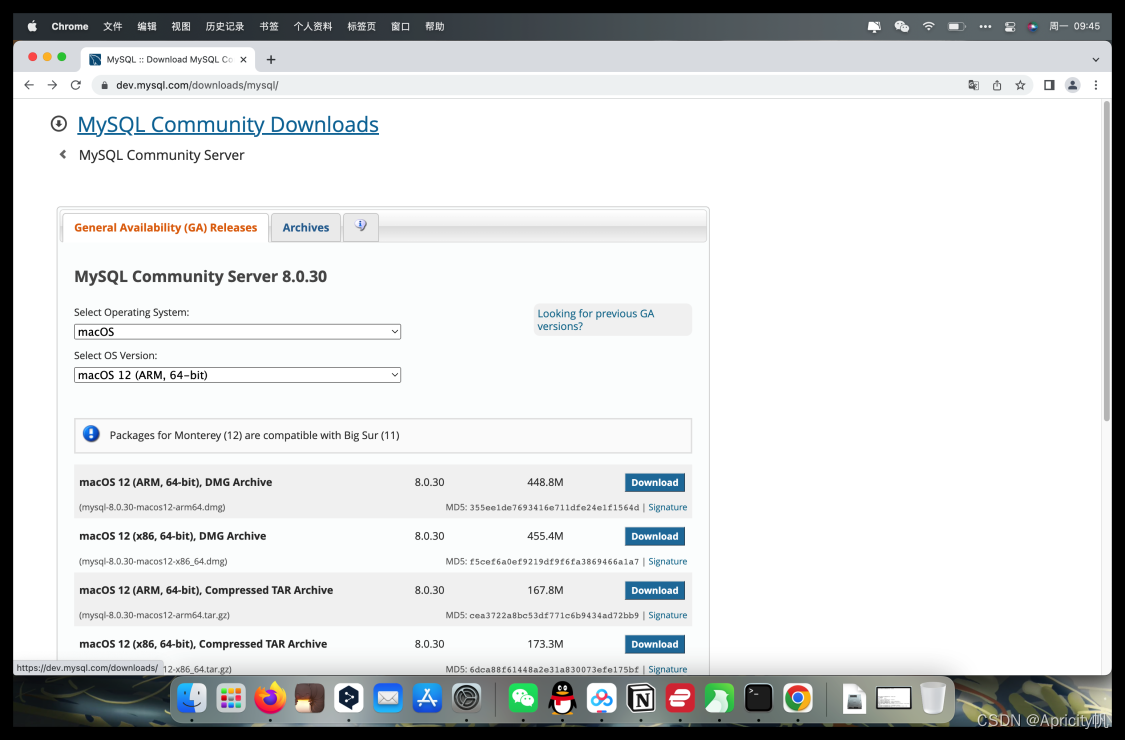Open Signature link for x86_64.dmg
This screenshot has height=740, width=1125.
coord(667,561)
